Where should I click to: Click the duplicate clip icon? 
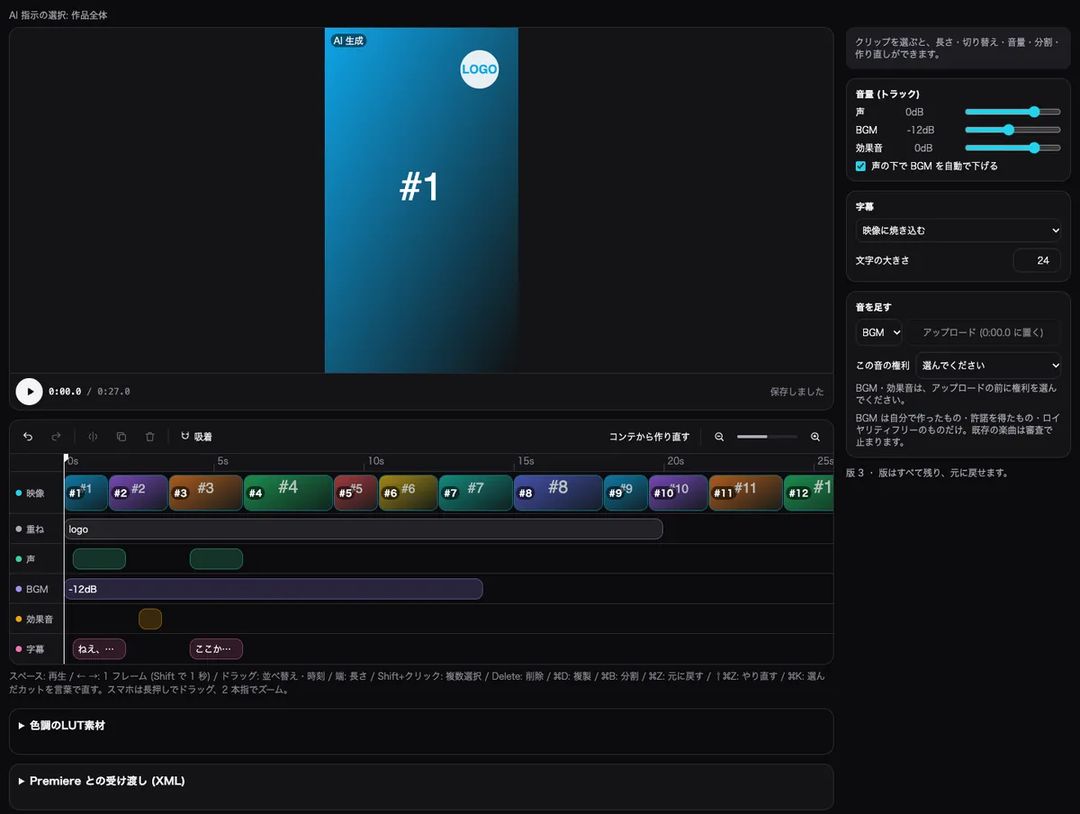[x=121, y=437]
